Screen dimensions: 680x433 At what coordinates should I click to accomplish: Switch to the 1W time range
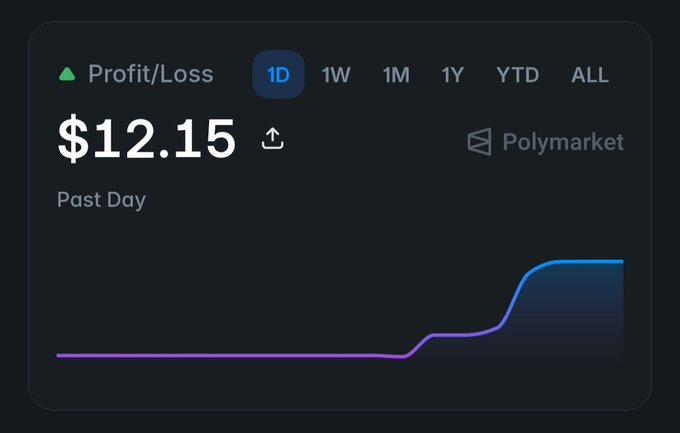336,75
